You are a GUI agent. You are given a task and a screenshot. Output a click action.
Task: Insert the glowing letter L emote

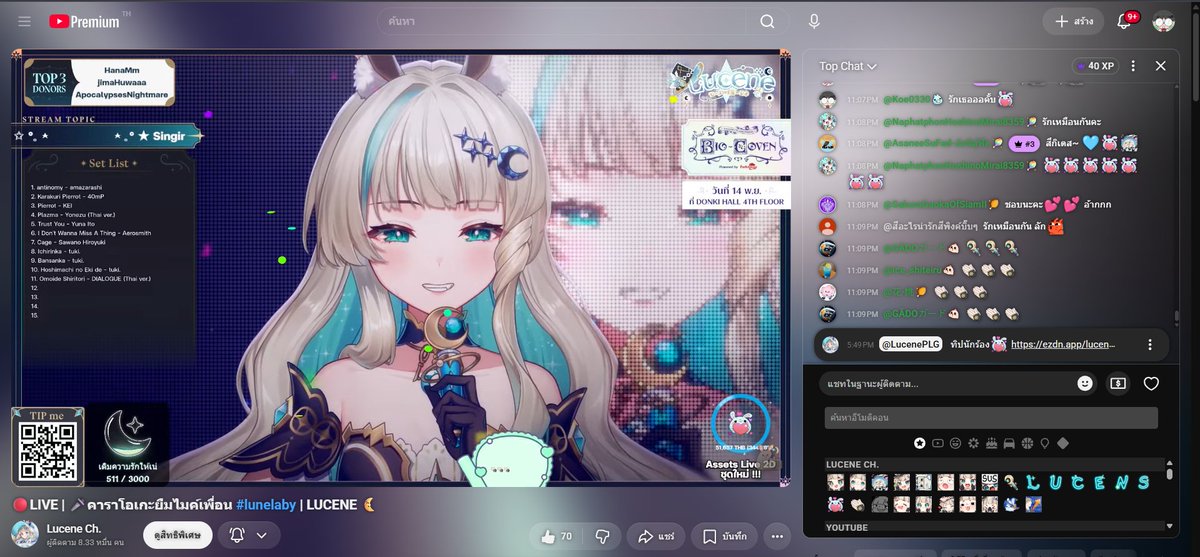tap(1033, 482)
